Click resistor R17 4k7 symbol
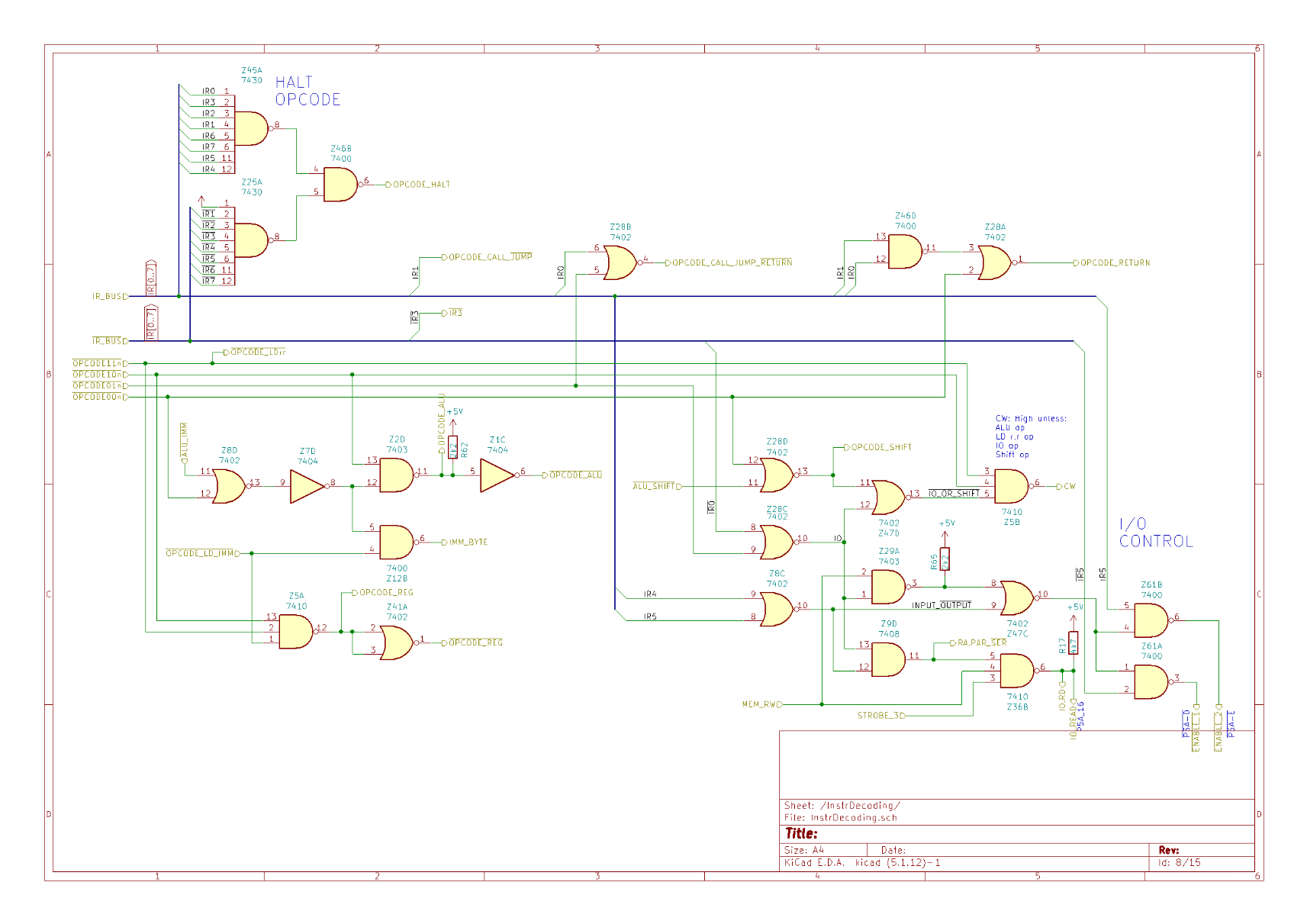The image size is (1307, 924). click(1073, 643)
